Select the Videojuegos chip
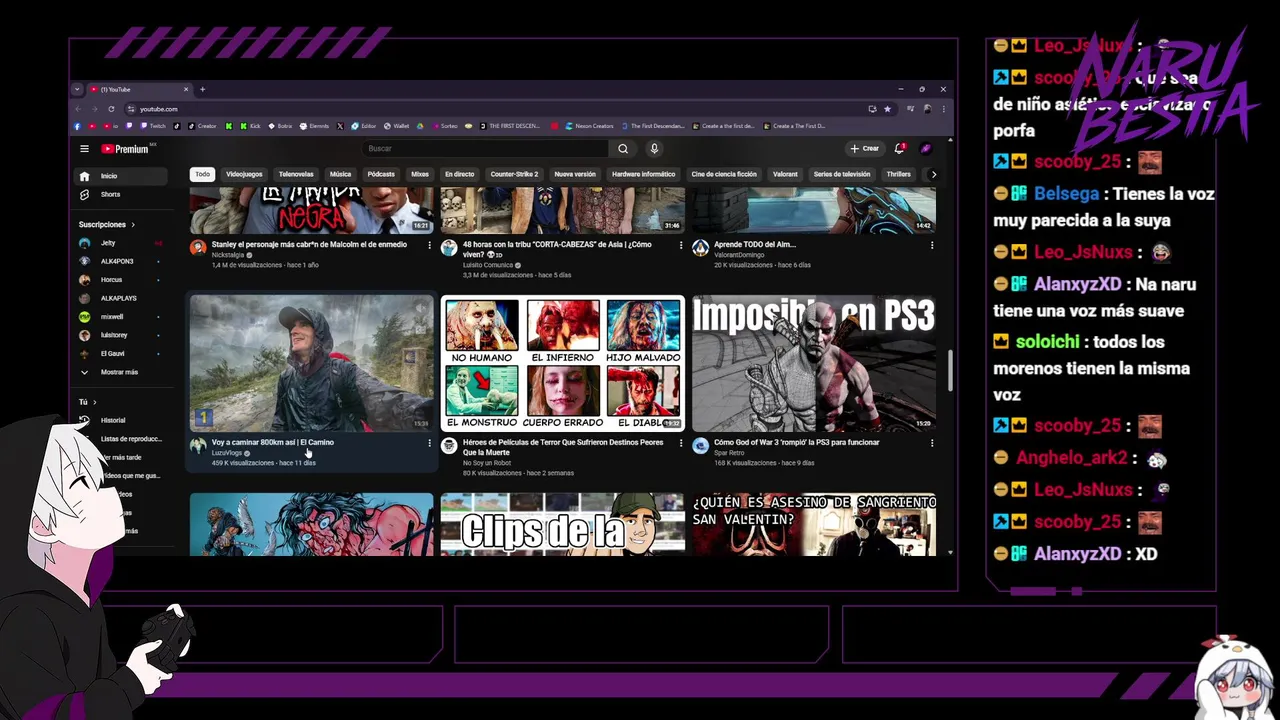The image size is (1280, 720). [x=244, y=174]
